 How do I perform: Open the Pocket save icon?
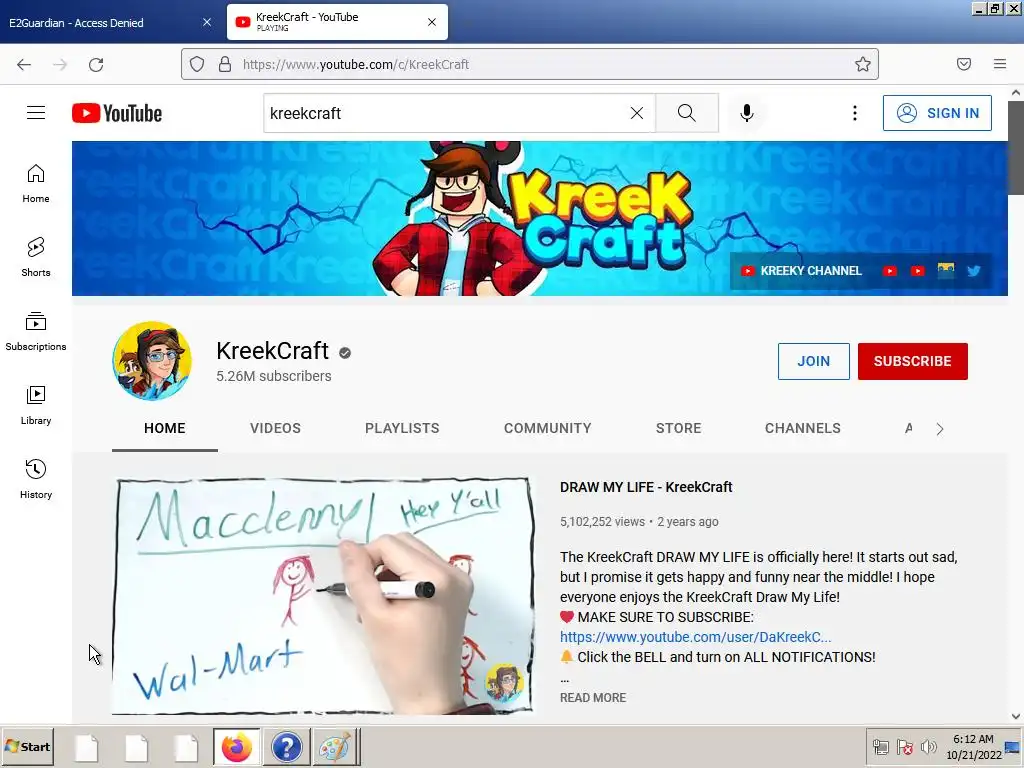pyautogui.click(x=964, y=64)
